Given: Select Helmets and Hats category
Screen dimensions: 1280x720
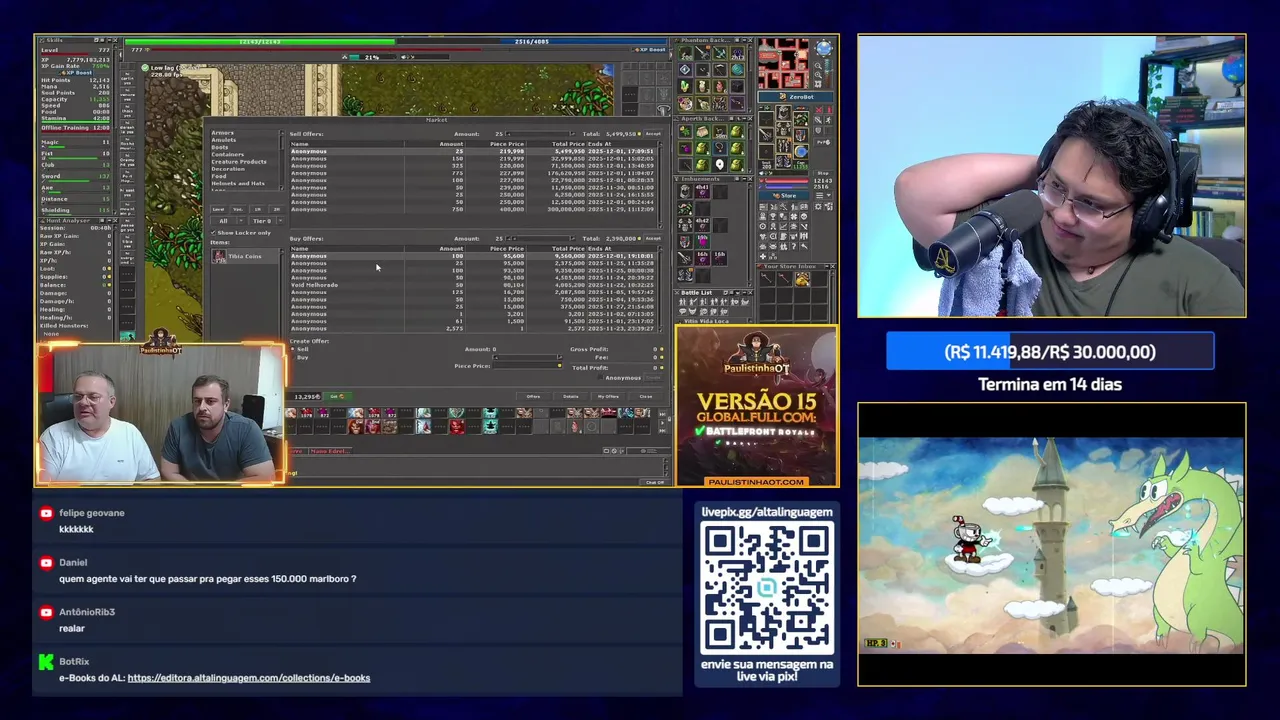Looking at the screenshot, I should pos(238,183).
